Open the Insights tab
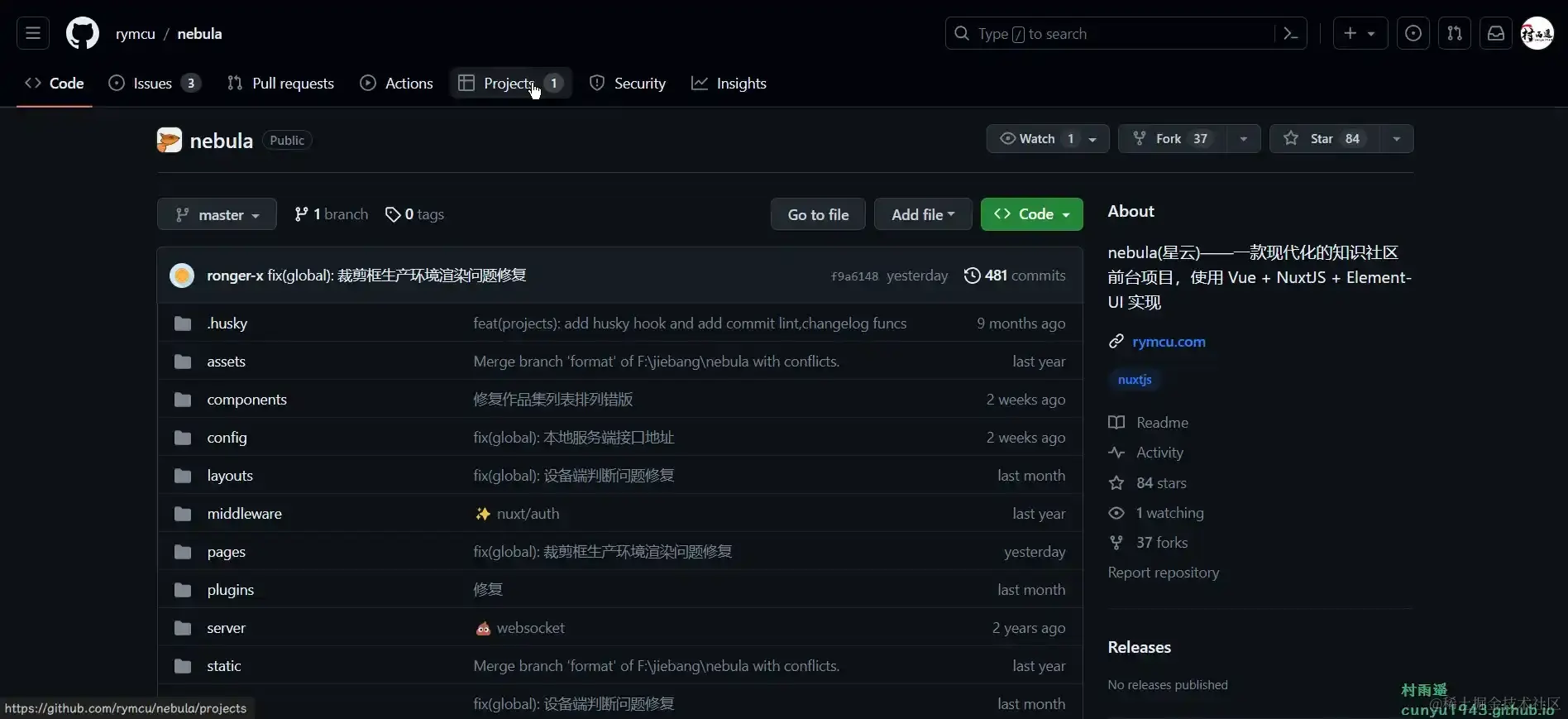Viewport: 1568px width, 719px height. pos(729,84)
